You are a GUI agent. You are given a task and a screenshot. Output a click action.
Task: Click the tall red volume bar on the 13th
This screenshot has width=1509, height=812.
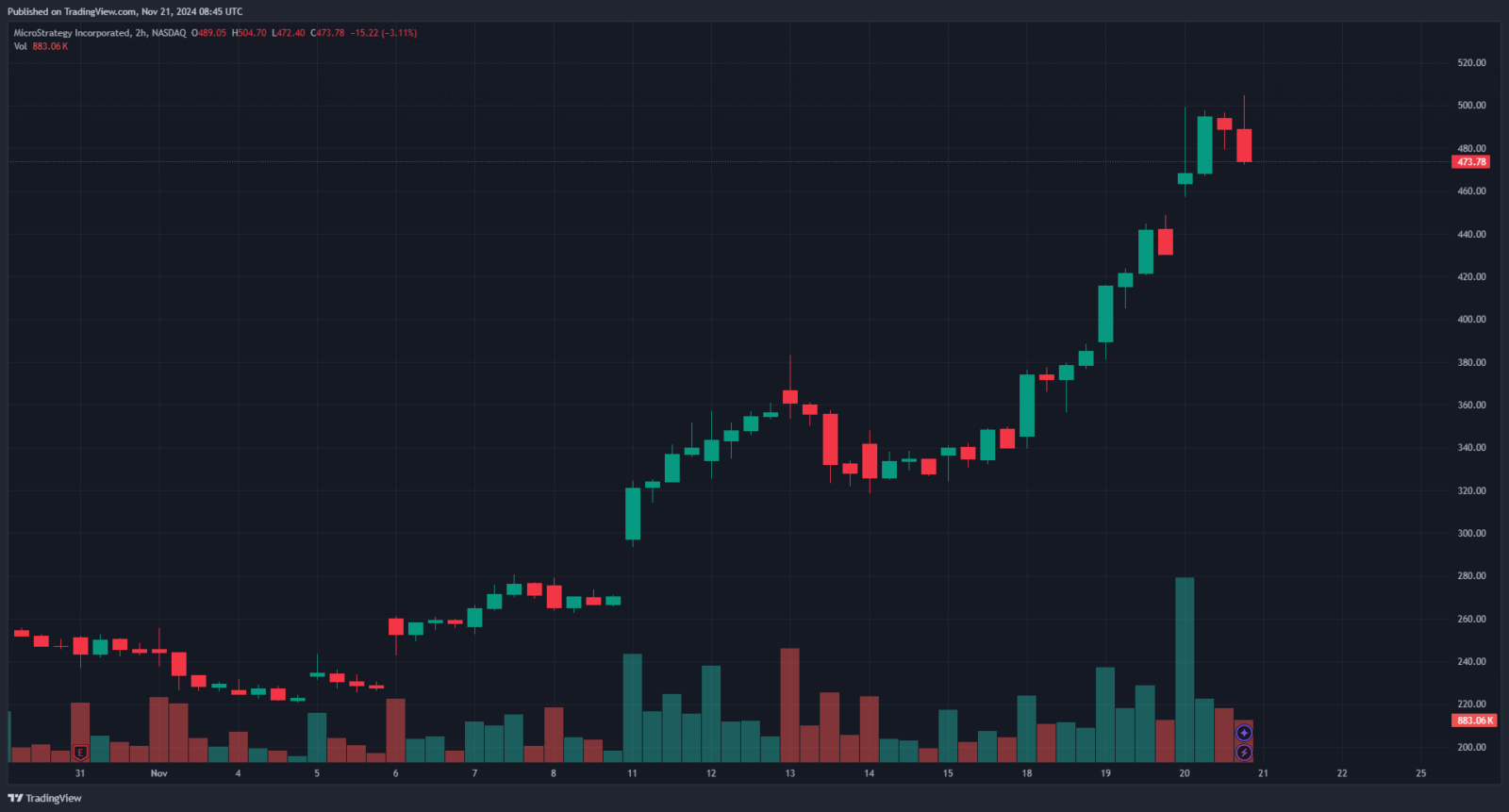[x=789, y=705]
